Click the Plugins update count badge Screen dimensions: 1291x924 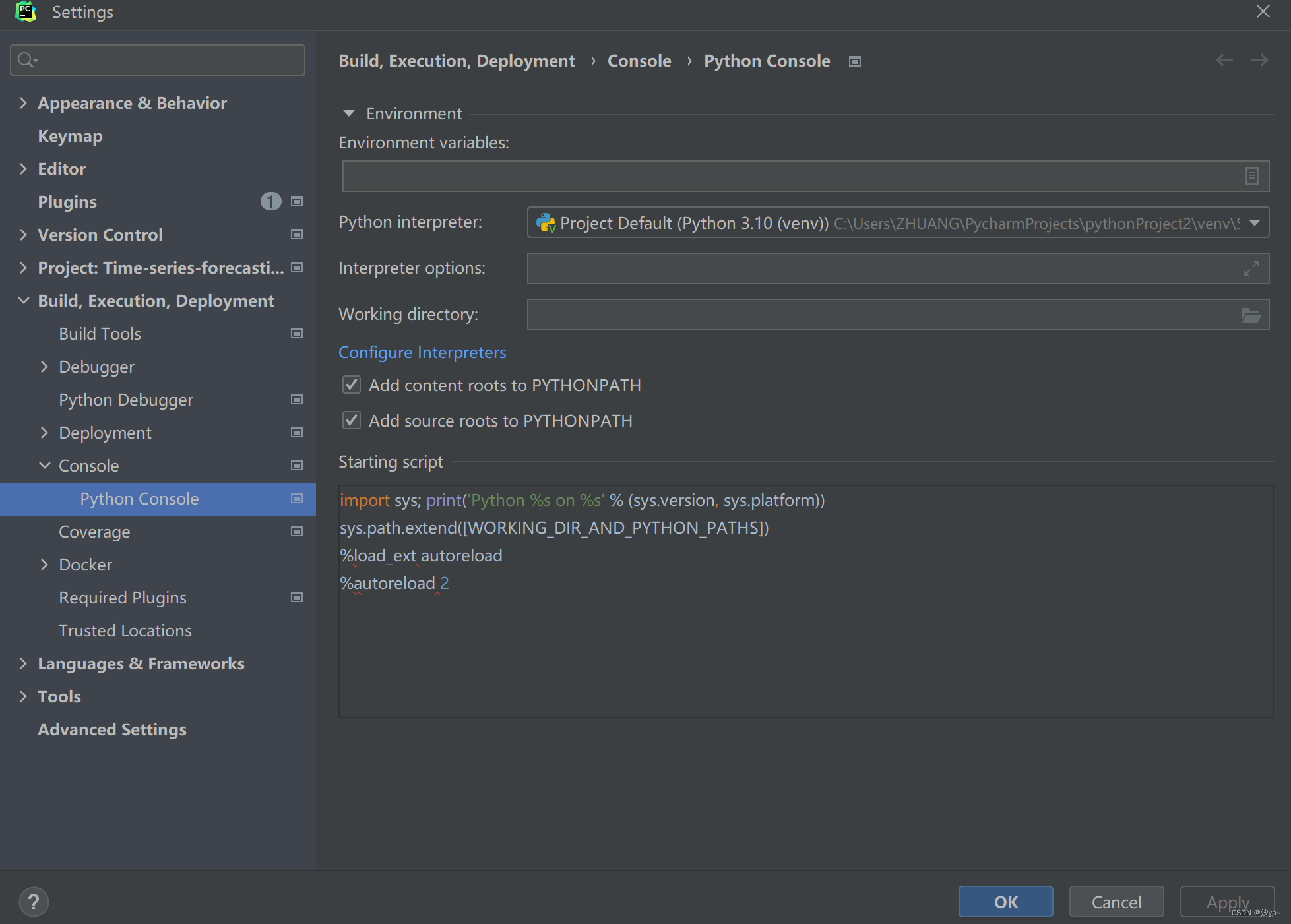click(270, 201)
